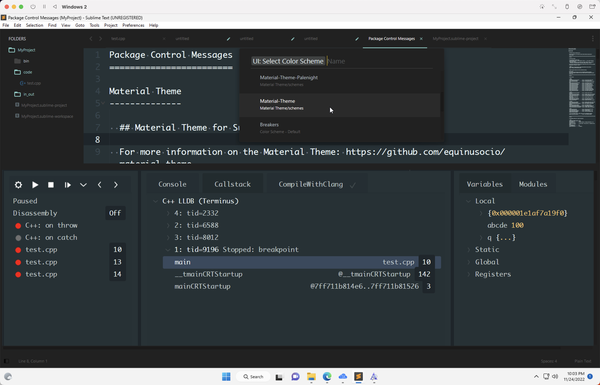Click Spaces: 4 indentation in status bar
600x385 pixels.
coord(549,361)
